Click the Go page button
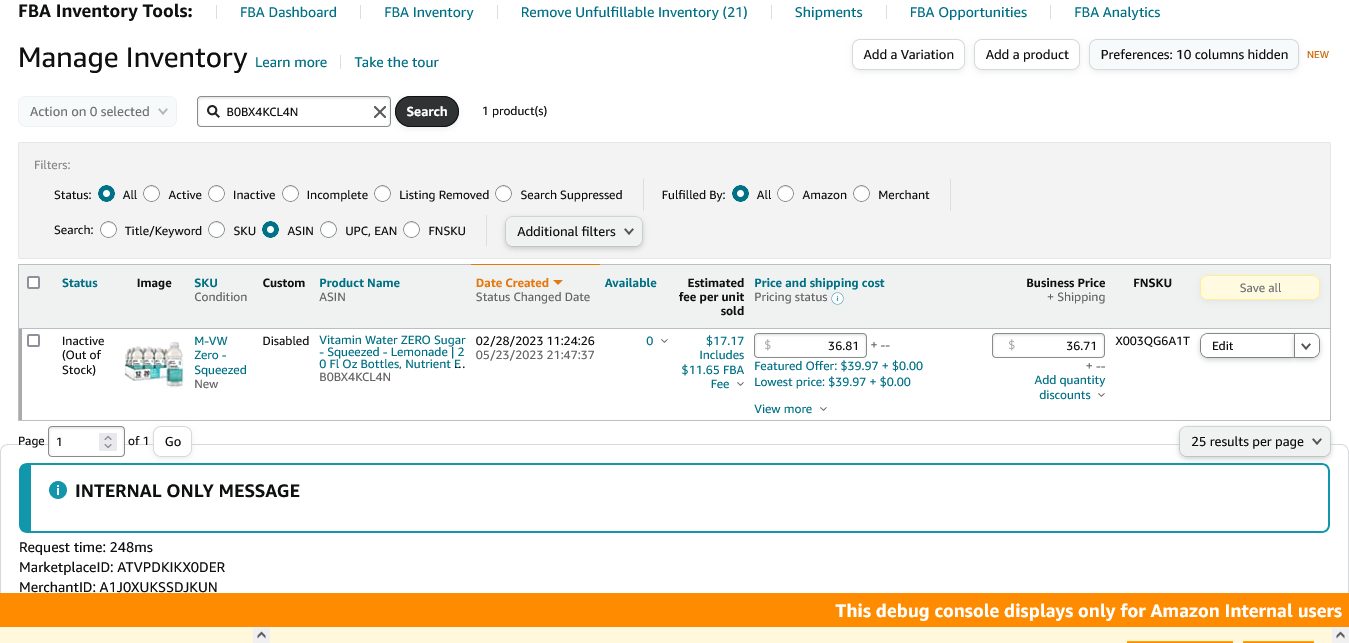The width and height of the screenshot is (1349, 643). click(173, 441)
